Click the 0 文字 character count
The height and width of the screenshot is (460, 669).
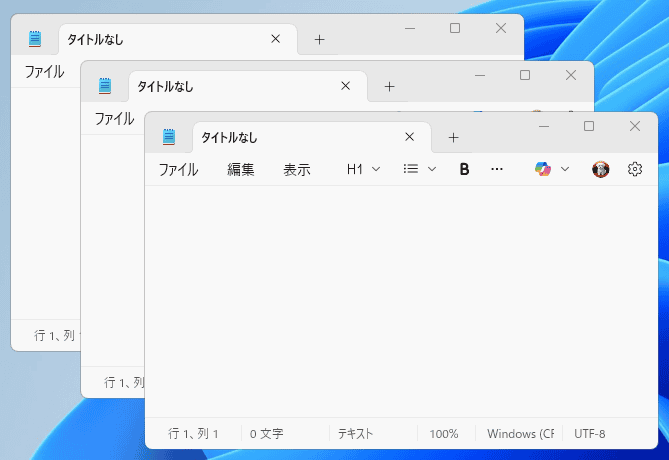267,434
